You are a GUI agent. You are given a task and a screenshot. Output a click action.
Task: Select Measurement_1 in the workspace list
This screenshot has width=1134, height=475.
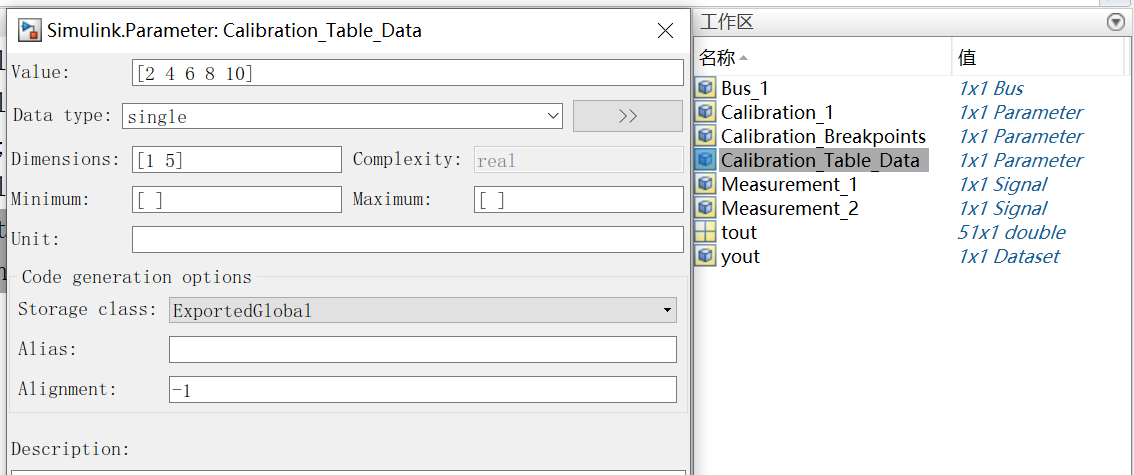(789, 184)
